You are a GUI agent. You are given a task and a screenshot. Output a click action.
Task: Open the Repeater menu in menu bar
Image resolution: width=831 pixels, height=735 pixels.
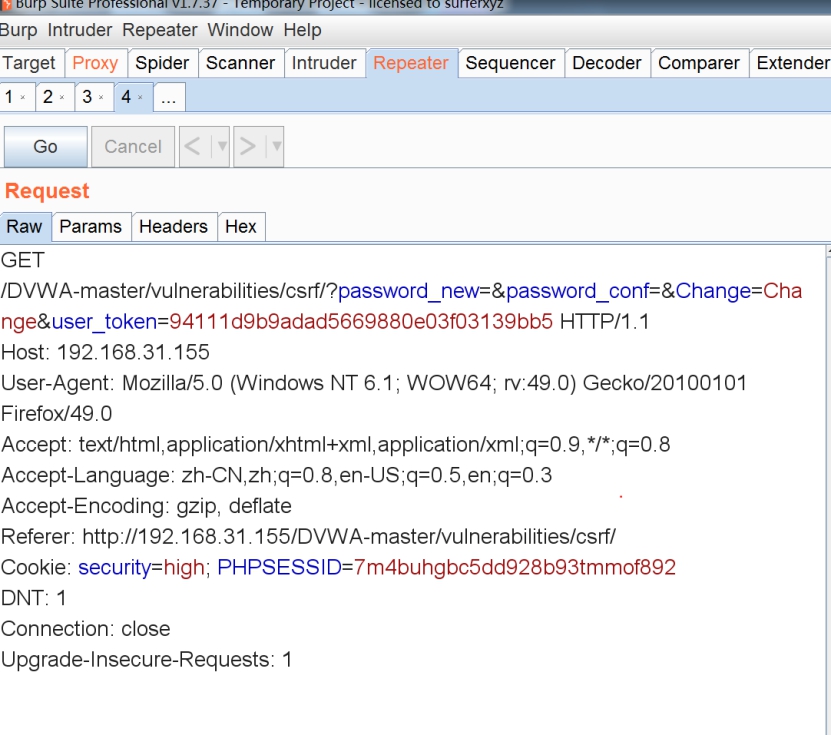[x=160, y=30]
